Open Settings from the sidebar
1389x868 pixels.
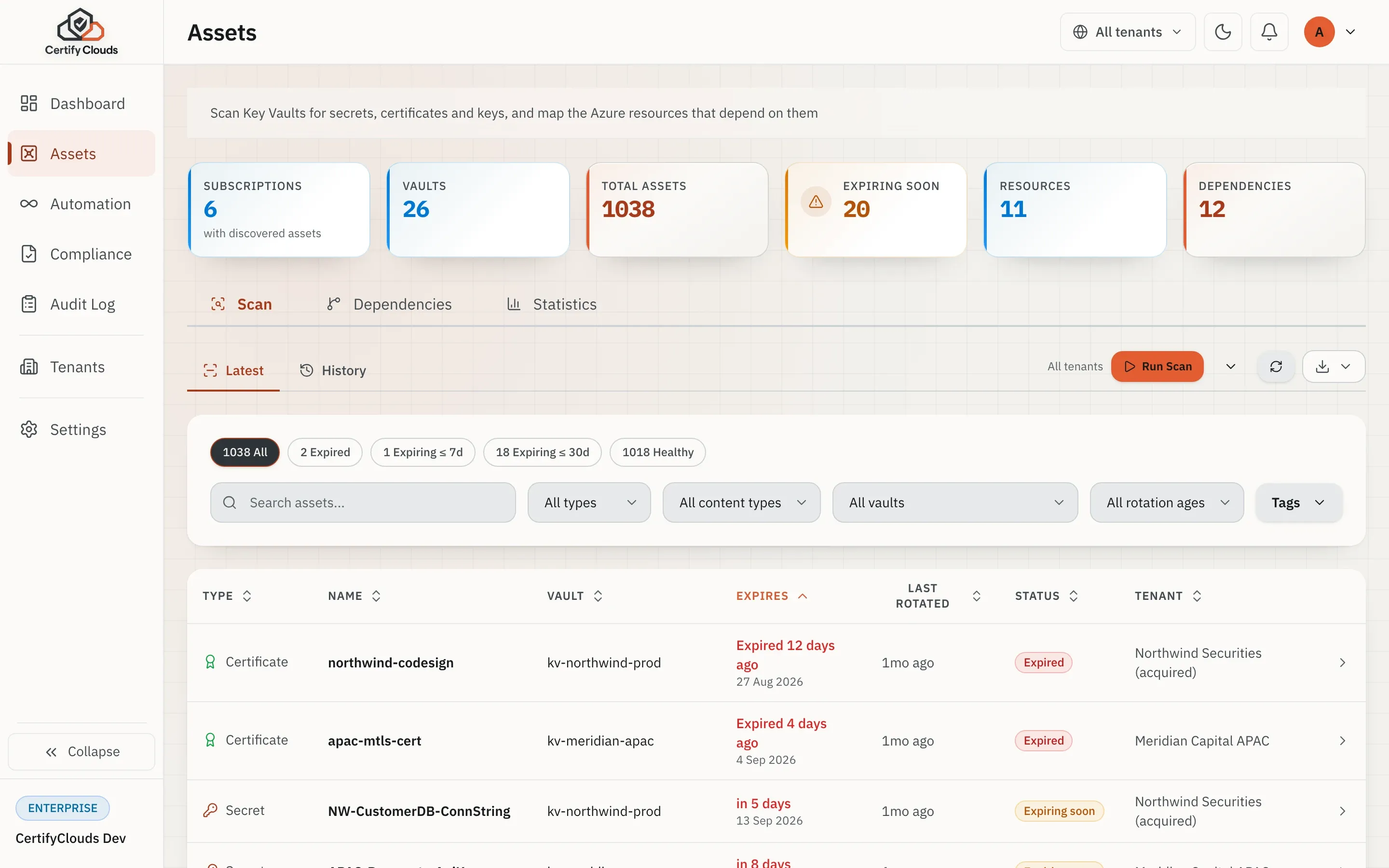(82, 429)
